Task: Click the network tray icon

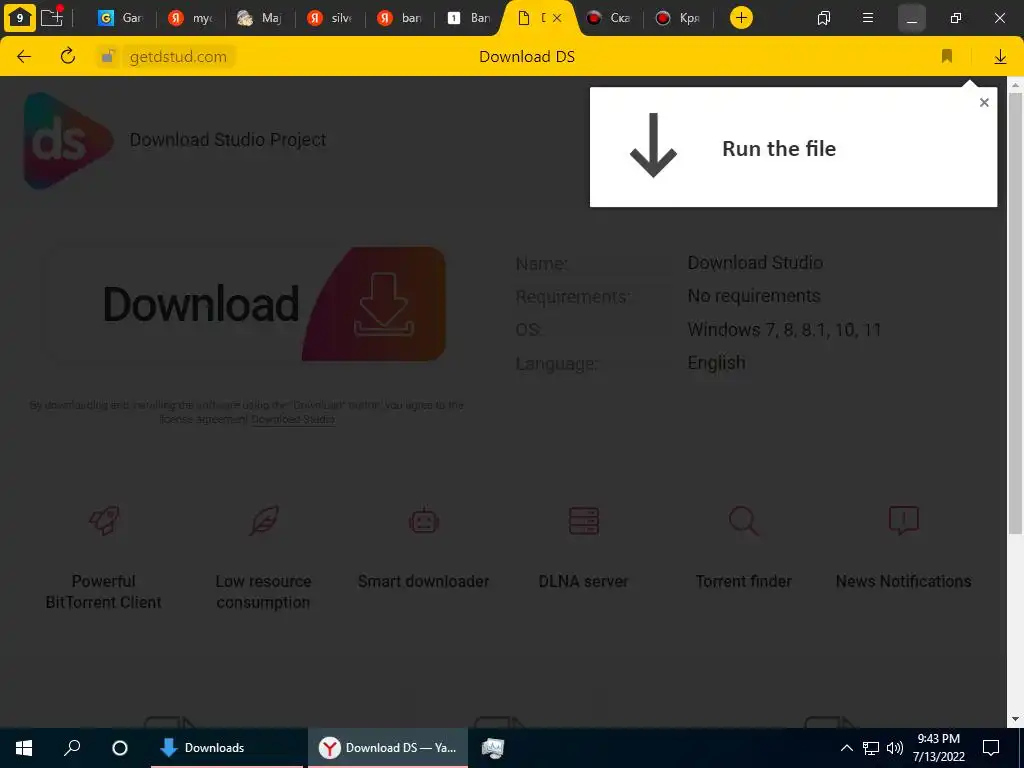Action: (x=871, y=748)
